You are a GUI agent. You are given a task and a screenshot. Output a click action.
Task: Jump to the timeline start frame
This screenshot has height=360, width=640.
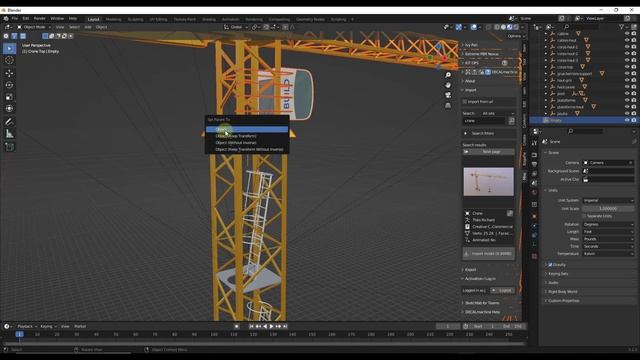click(x=251, y=327)
